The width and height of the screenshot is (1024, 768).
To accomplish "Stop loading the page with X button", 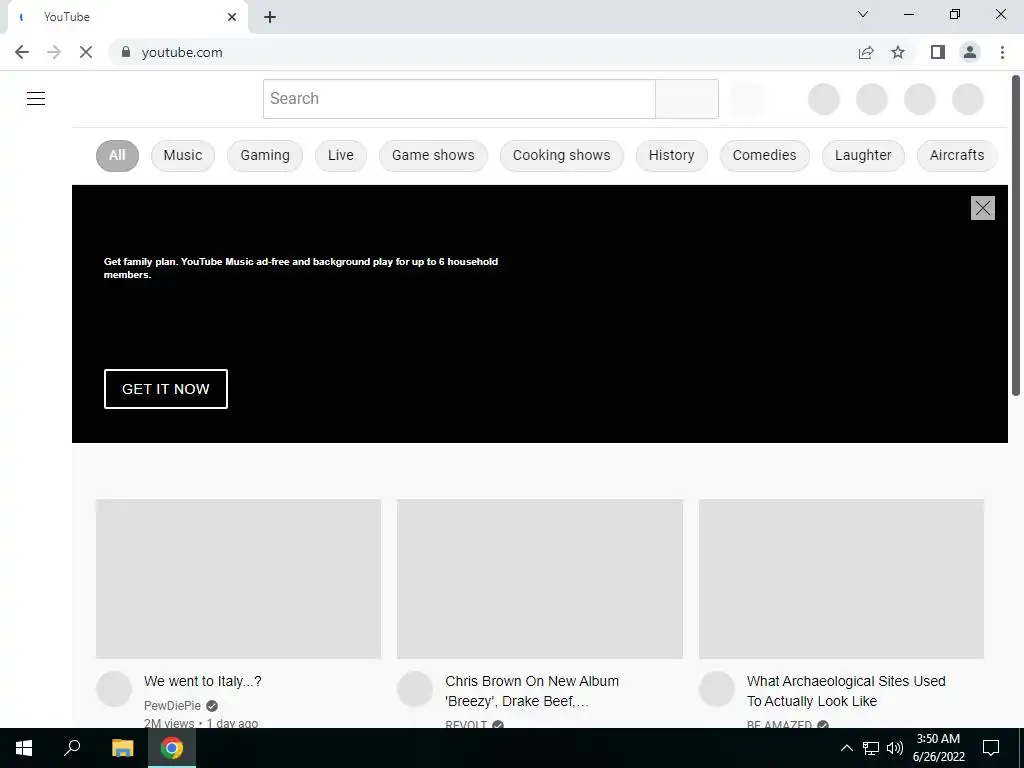I will click(x=86, y=52).
